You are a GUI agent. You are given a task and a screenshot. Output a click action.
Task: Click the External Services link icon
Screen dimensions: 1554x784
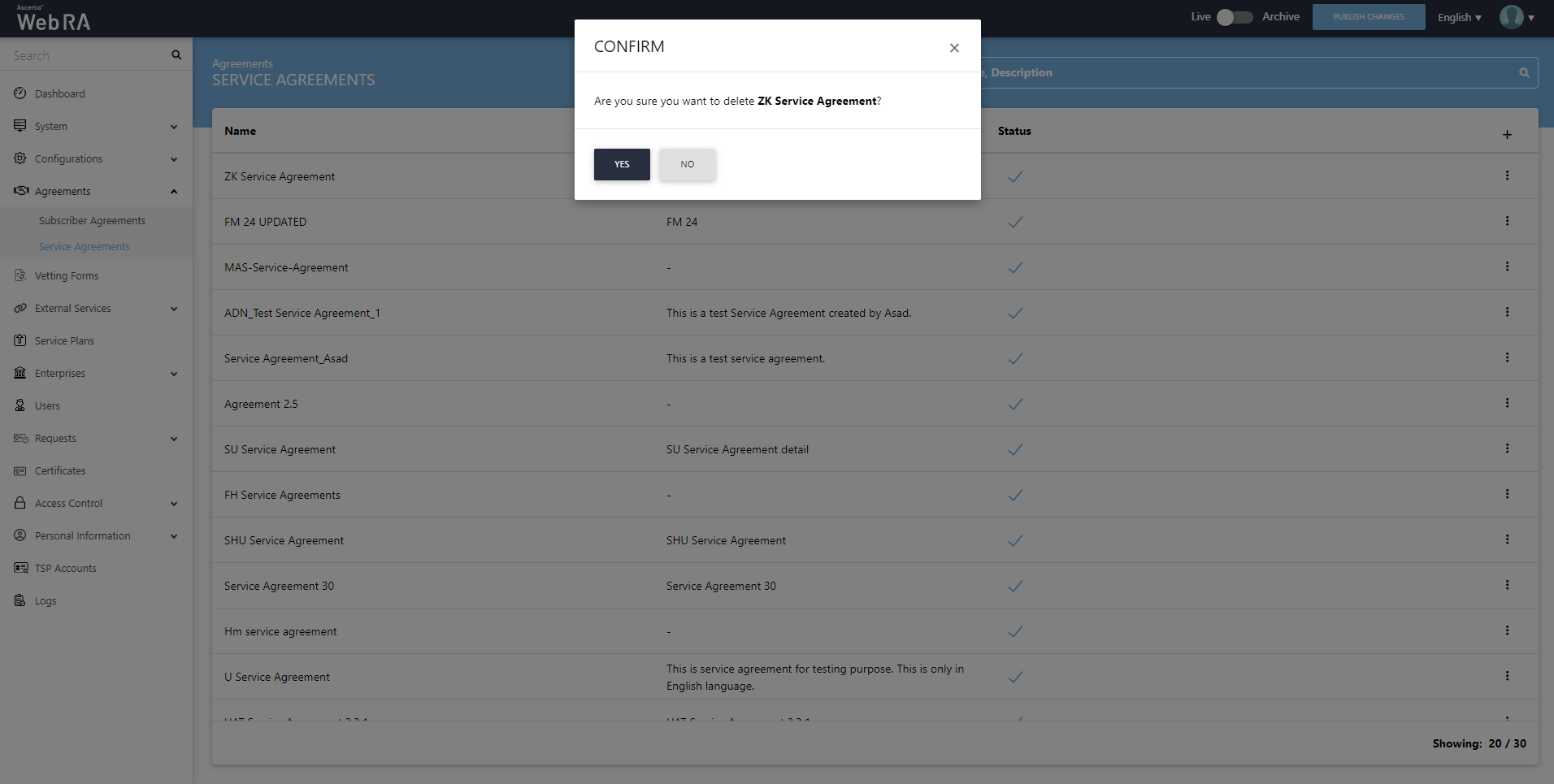click(20, 308)
